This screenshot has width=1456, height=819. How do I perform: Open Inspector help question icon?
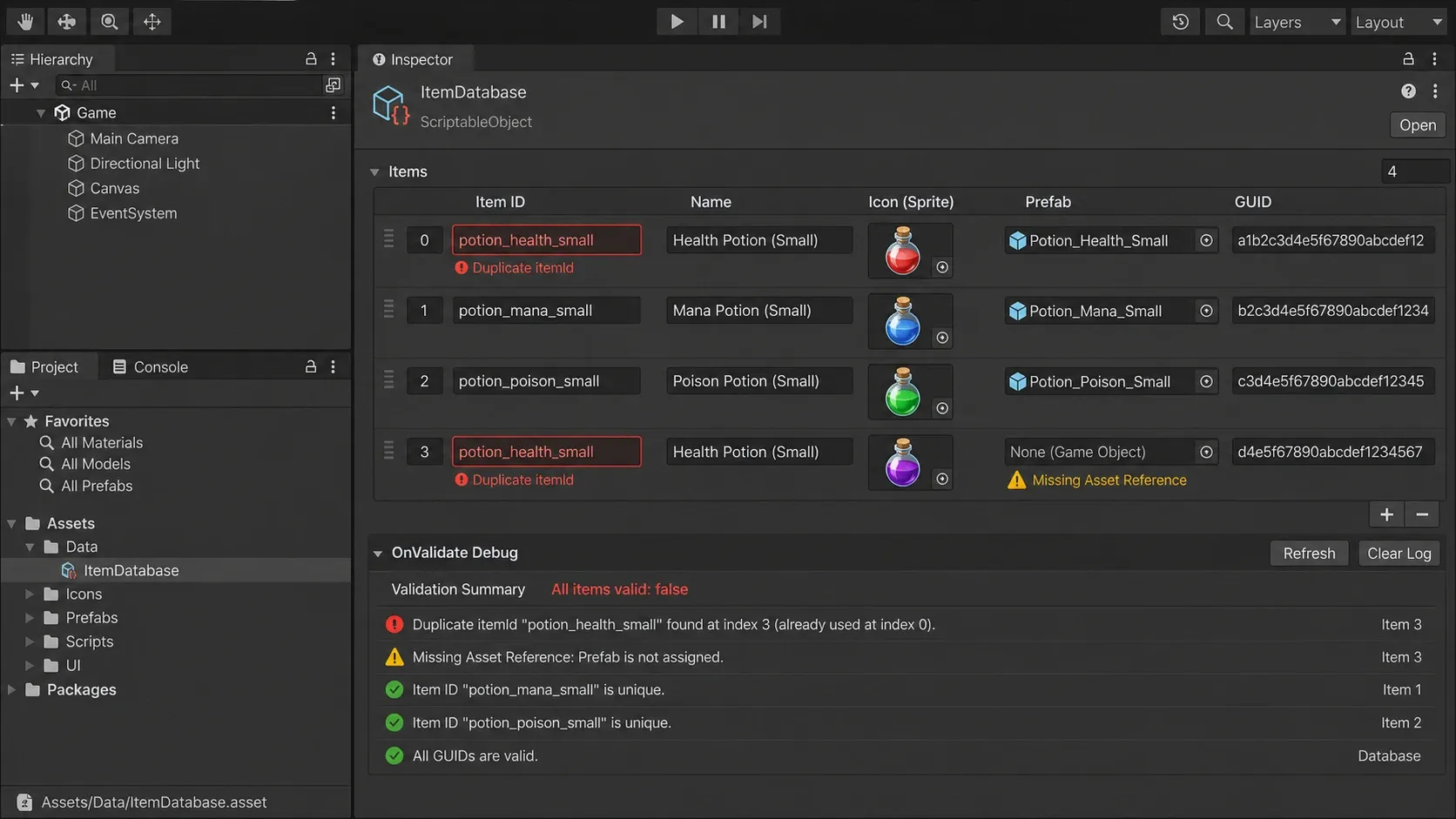coord(1408,91)
